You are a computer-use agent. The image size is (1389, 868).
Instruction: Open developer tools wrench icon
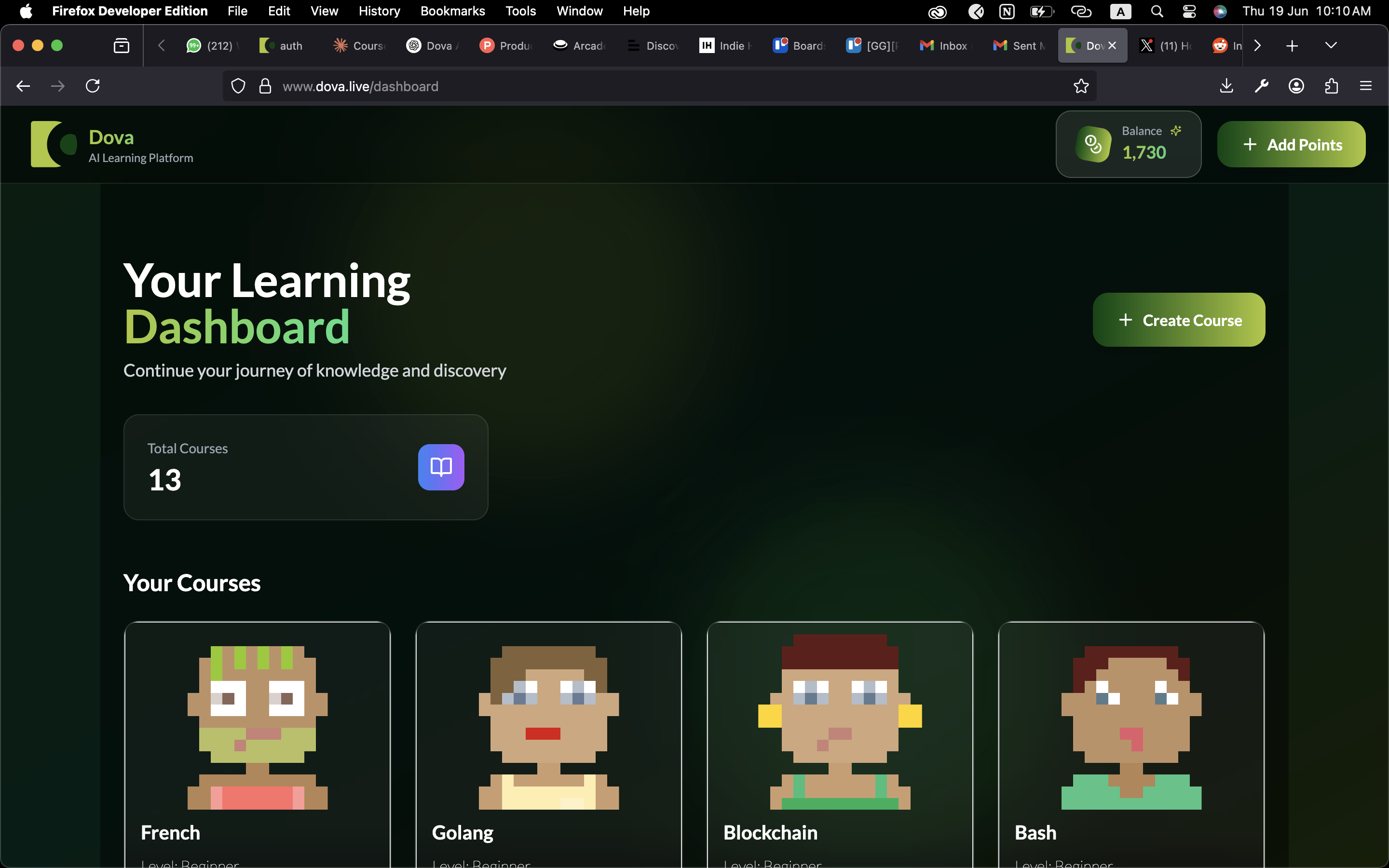click(x=1261, y=86)
